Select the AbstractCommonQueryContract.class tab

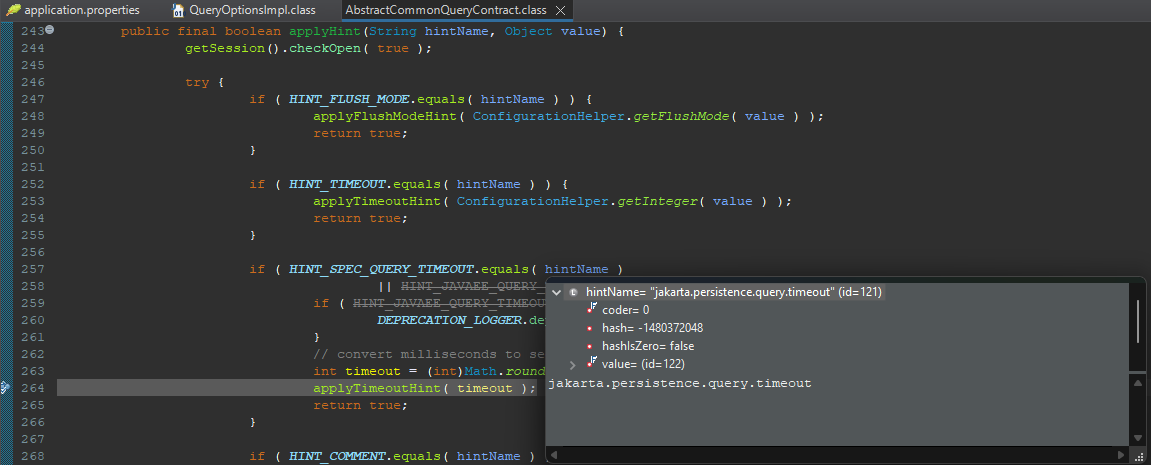[446, 10]
